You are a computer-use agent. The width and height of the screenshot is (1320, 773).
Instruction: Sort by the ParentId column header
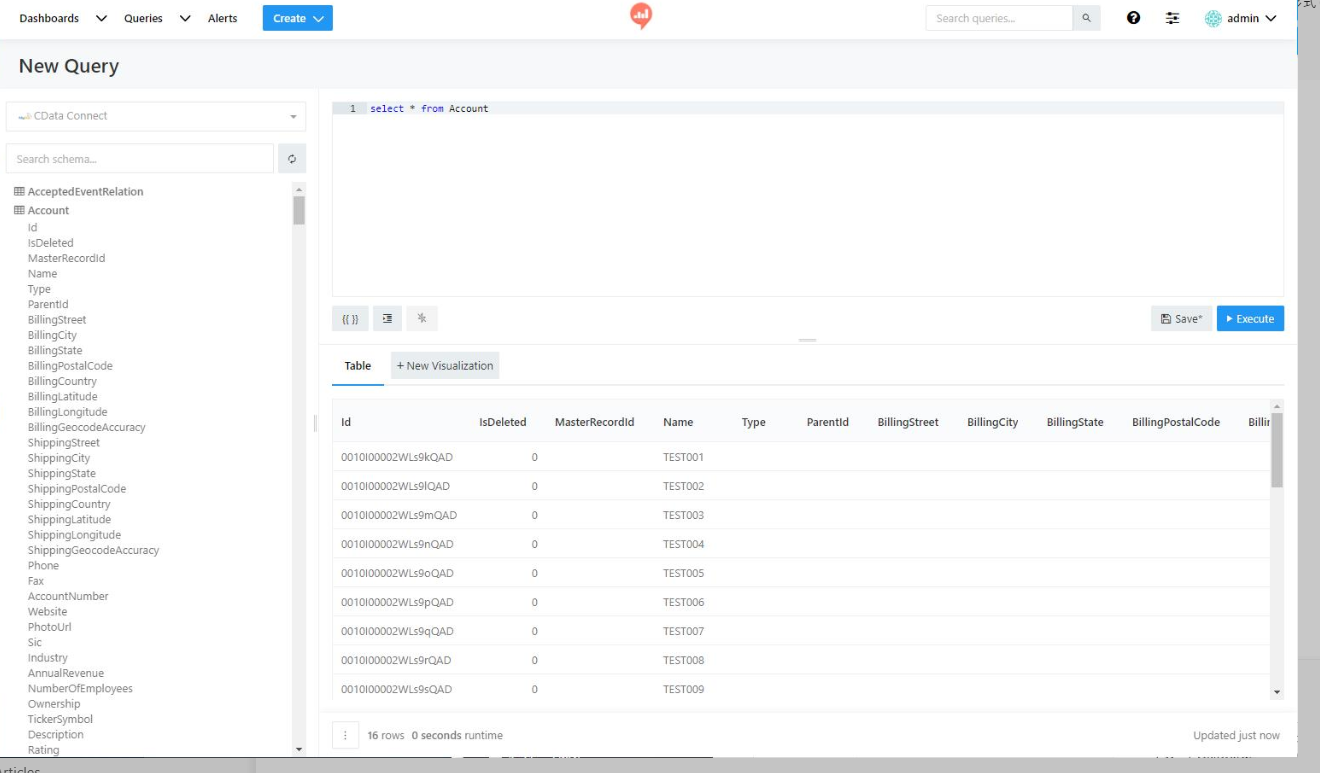click(828, 422)
